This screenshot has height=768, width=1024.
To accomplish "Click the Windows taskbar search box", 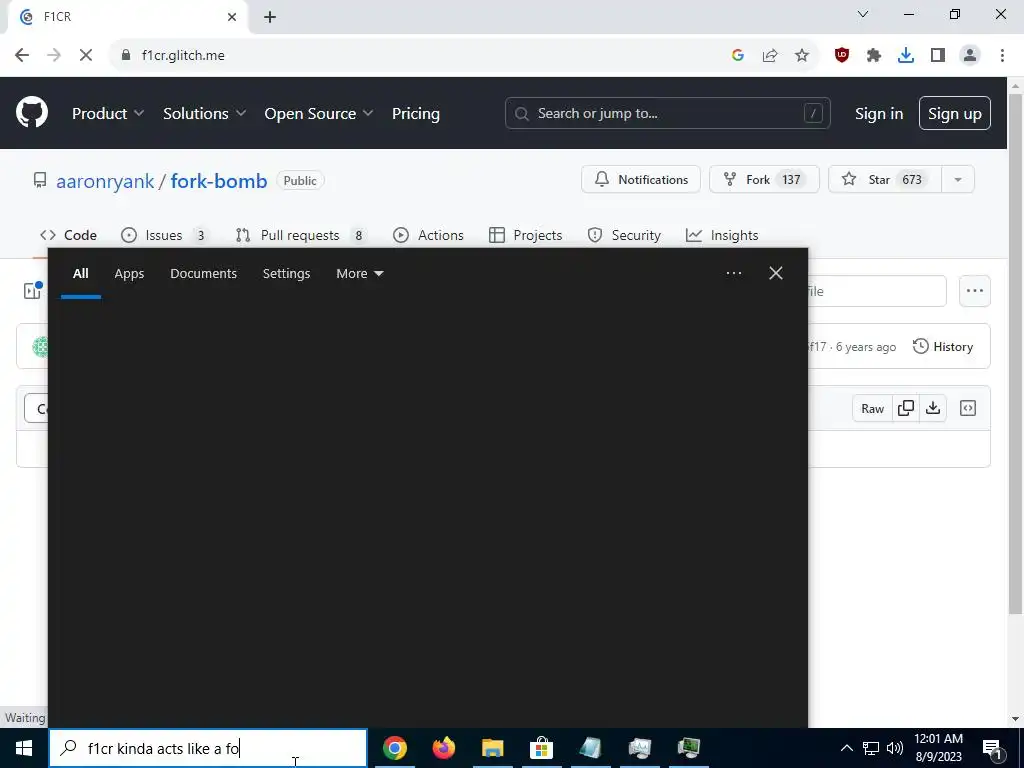I will coord(208,748).
